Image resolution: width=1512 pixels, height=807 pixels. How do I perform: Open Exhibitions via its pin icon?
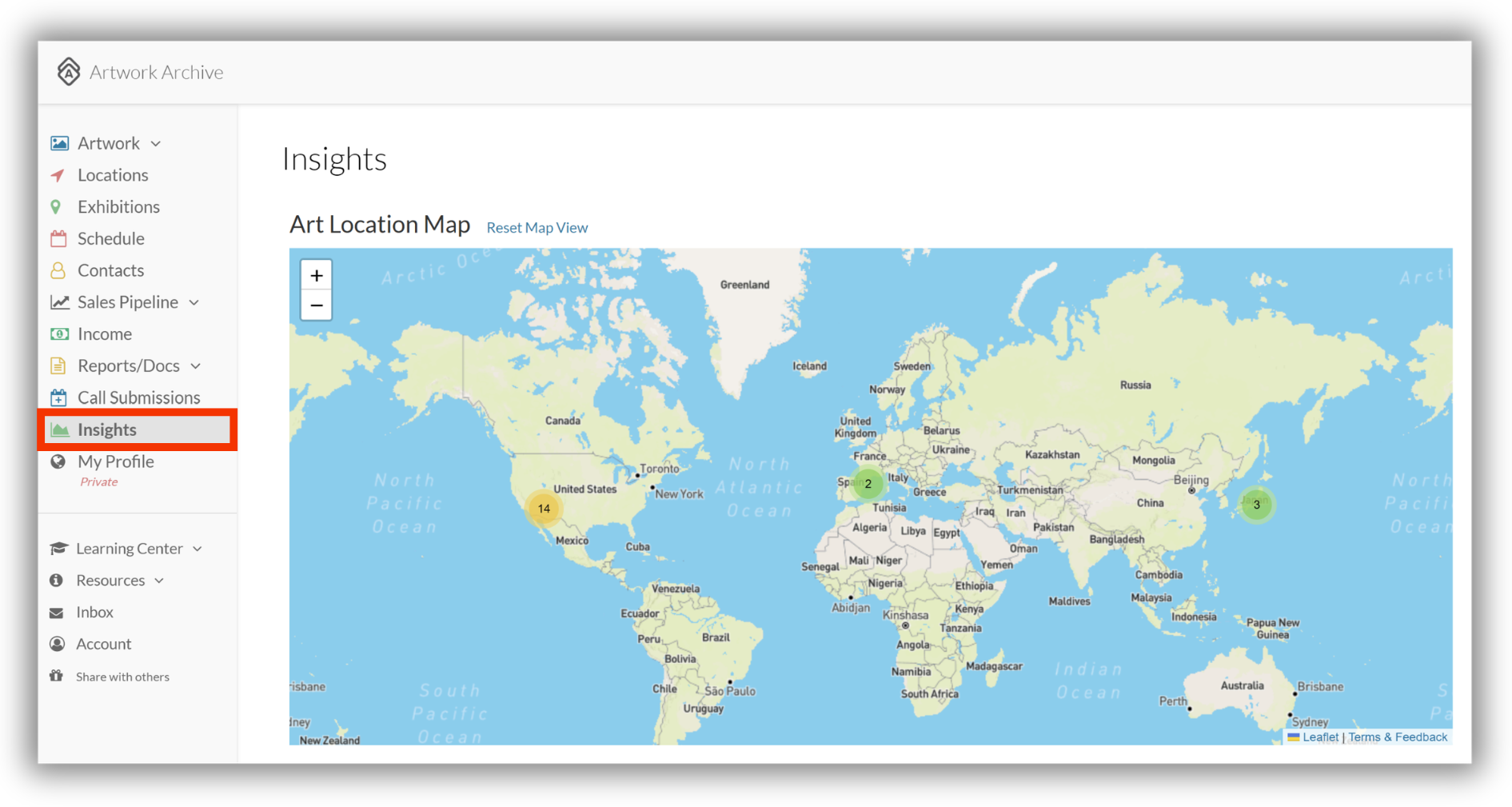pyautogui.click(x=56, y=207)
